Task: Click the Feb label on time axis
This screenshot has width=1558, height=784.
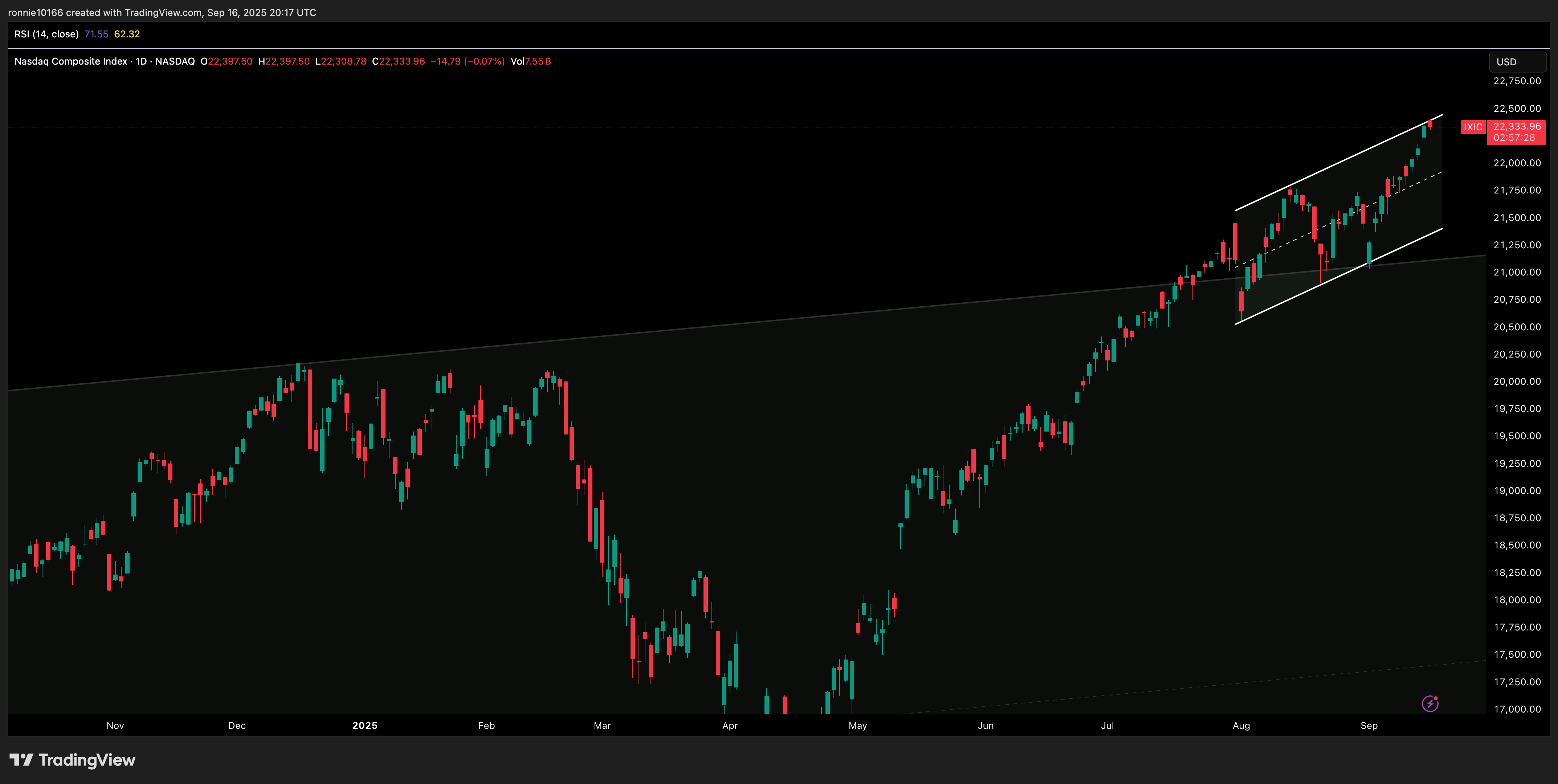Action: [x=486, y=725]
